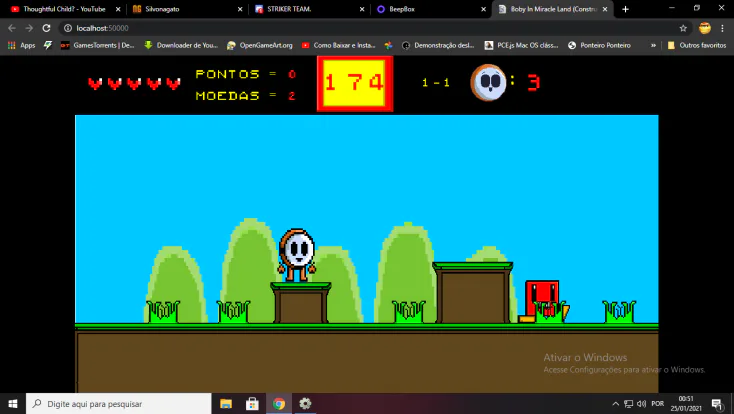Screen dimensions: 734x414
Task: Click the first red heart in the HUD
Action: (95, 84)
